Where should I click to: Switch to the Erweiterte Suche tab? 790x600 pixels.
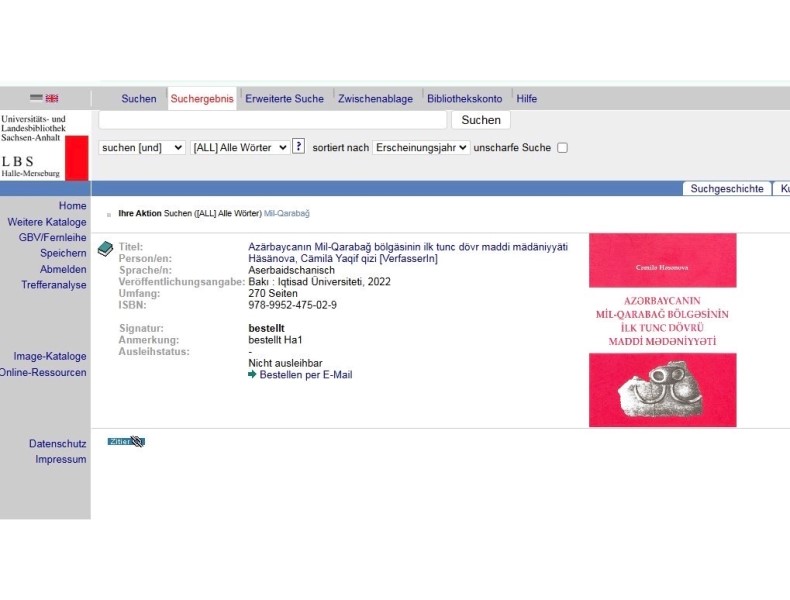[x=284, y=99]
